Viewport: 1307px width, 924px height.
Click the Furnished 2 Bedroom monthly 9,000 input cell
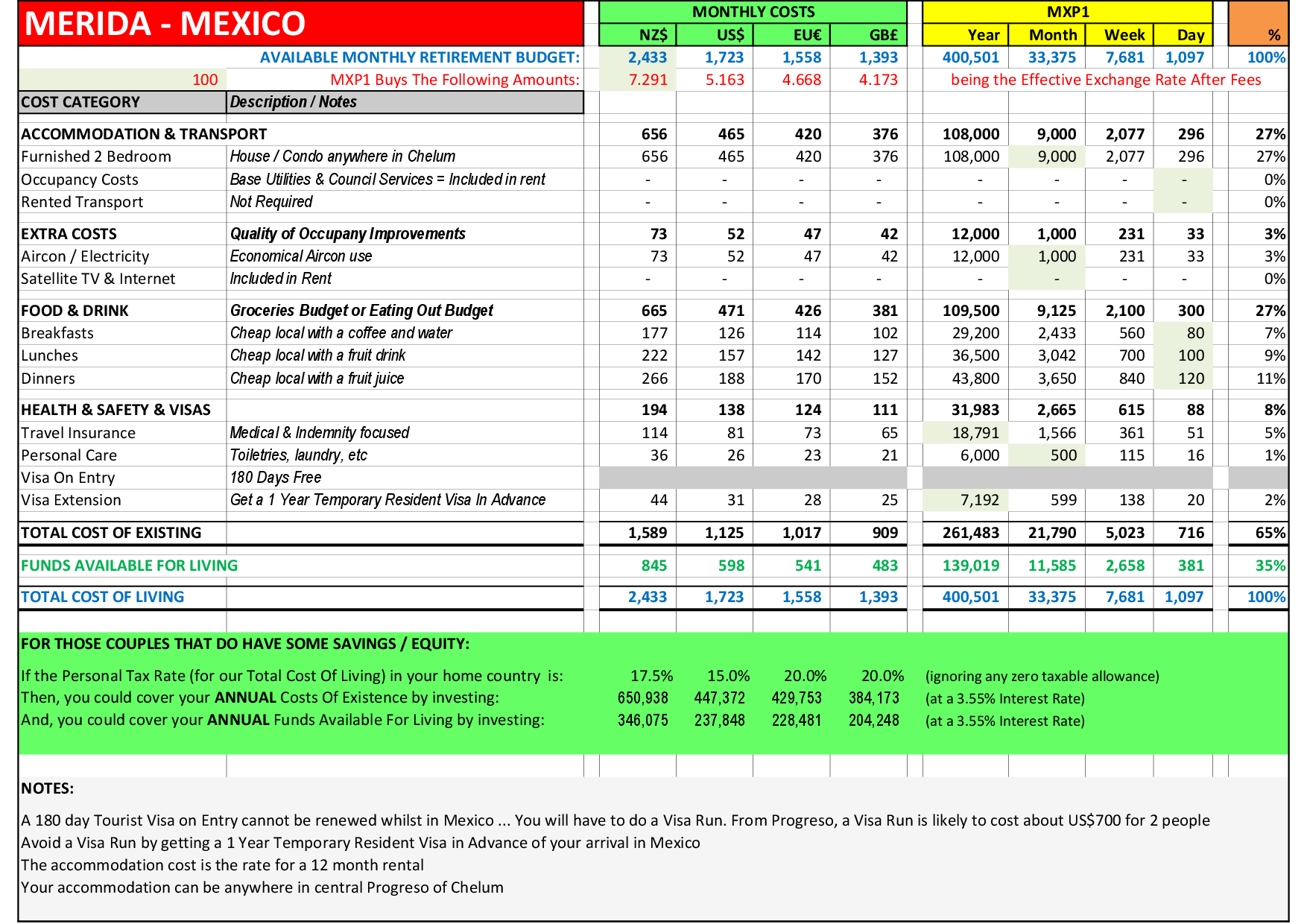pyautogui.click(x=1047, y=156)
